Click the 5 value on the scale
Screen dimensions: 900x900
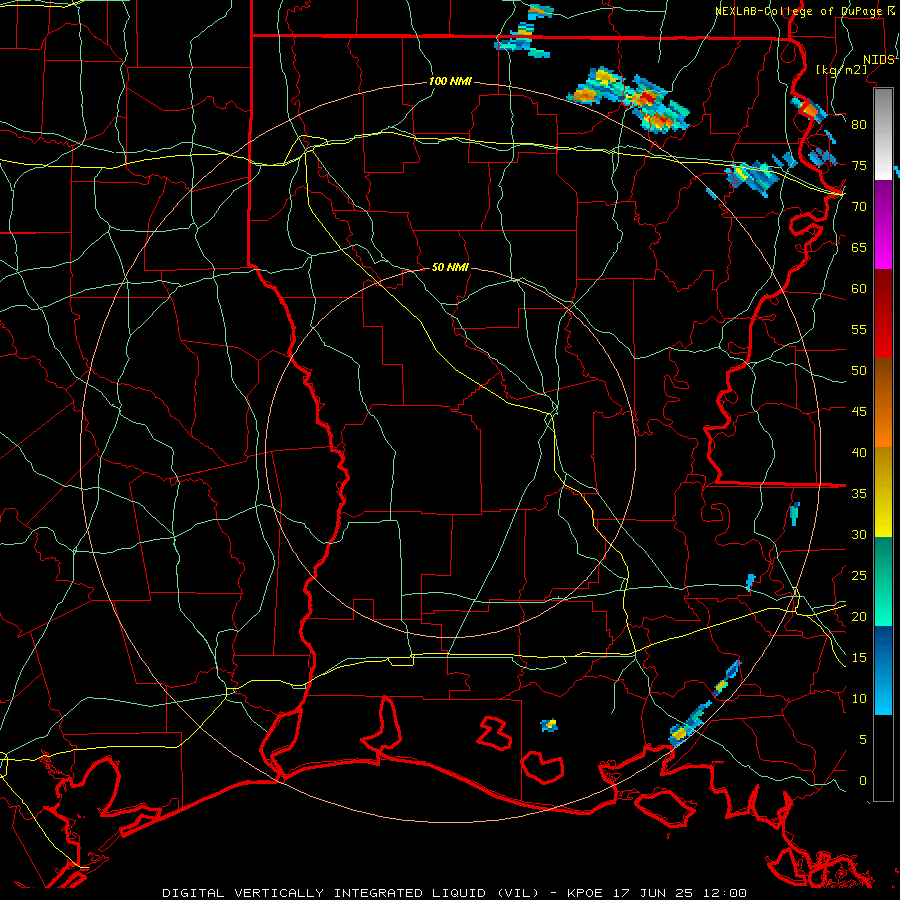(863, 740)
